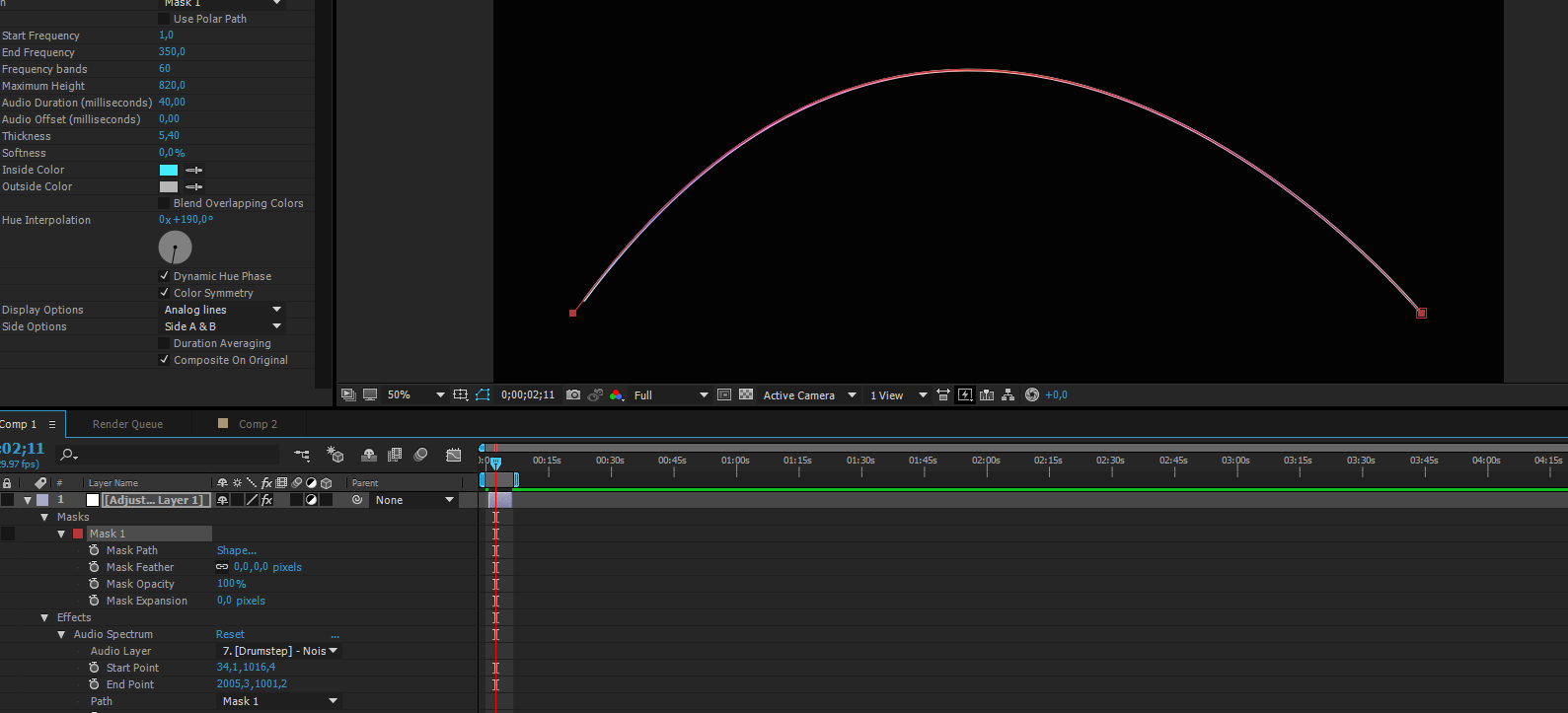The width and height of the screenshot is (1568, 713).
Task: Click the Composition Mini-Flowchart icon
Action: pos(302,455)
